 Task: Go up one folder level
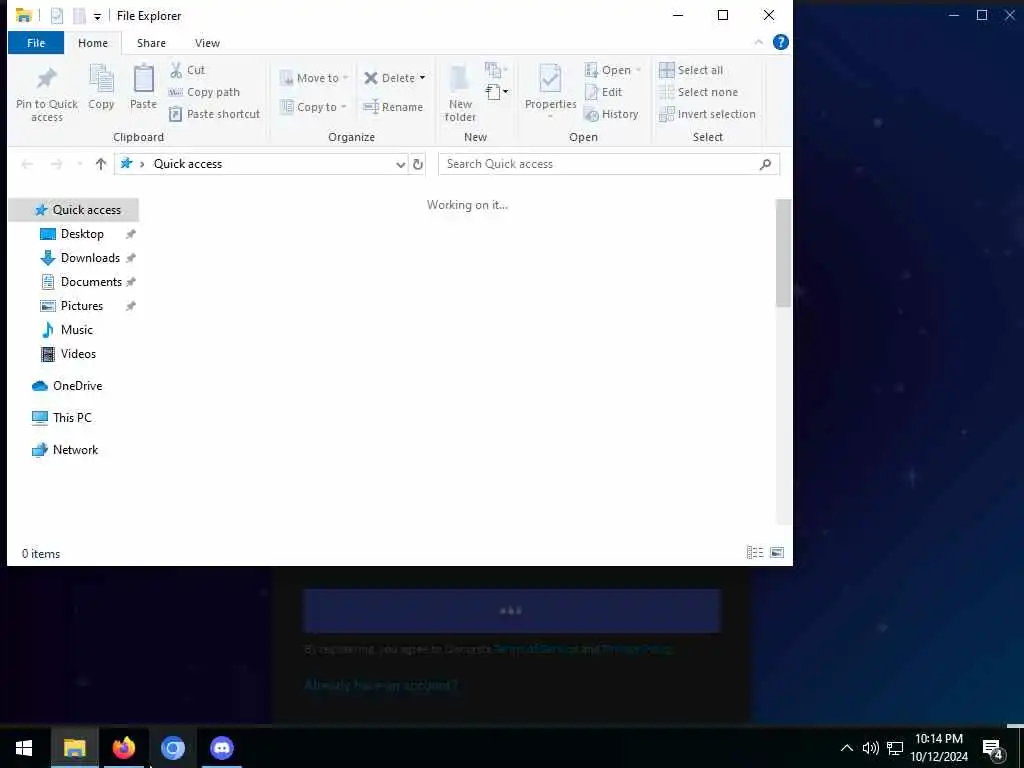(x=101, y=164)
